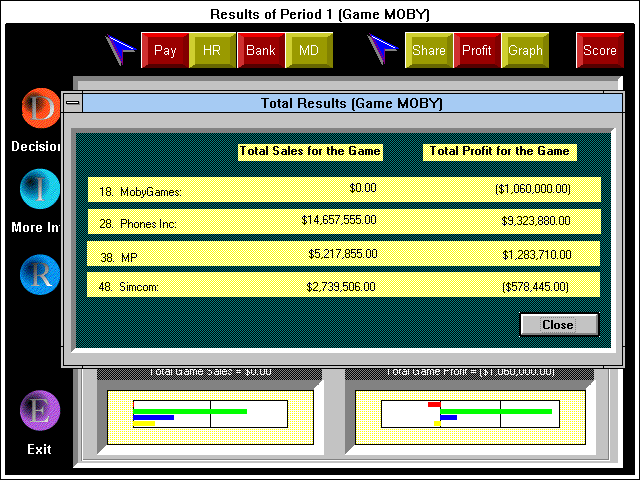
Task: Select the '38. MP' row label
Action: pos(119,258)
